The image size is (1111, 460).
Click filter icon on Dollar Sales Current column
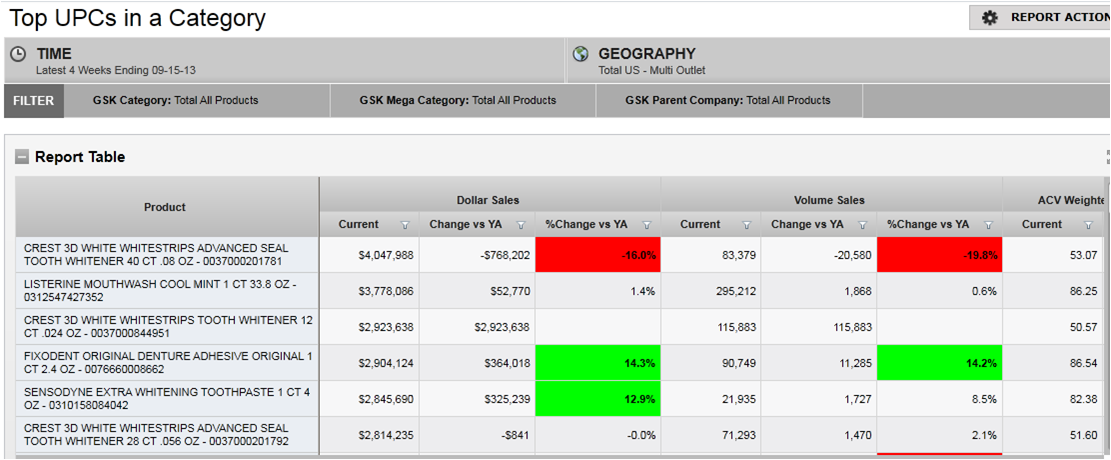(x=405, y=225)
